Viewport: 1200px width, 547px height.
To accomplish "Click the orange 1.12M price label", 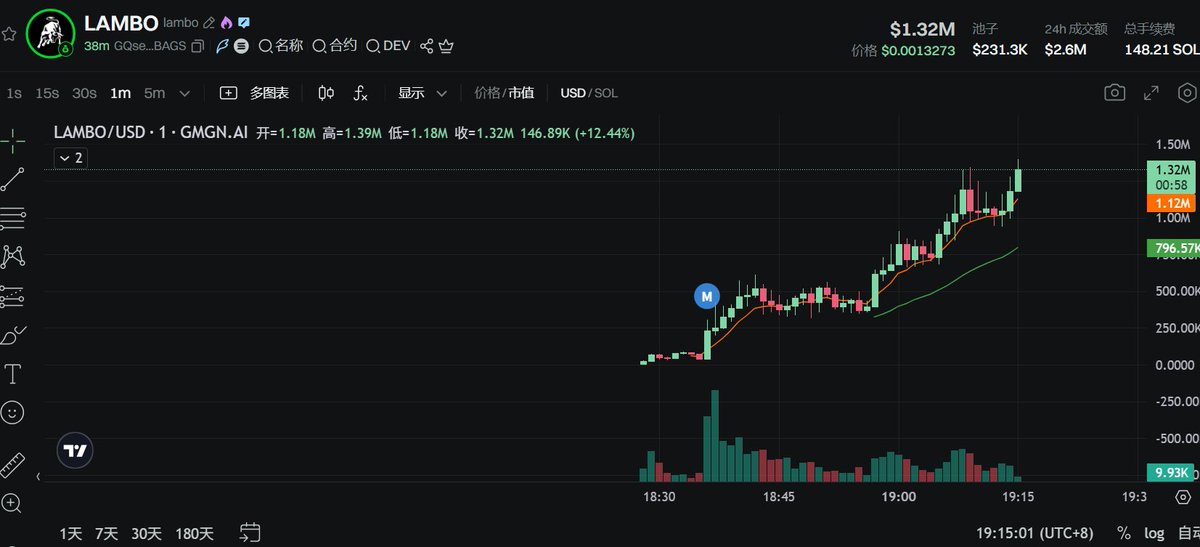I will pyautogui.click(x=1172, y=203).
